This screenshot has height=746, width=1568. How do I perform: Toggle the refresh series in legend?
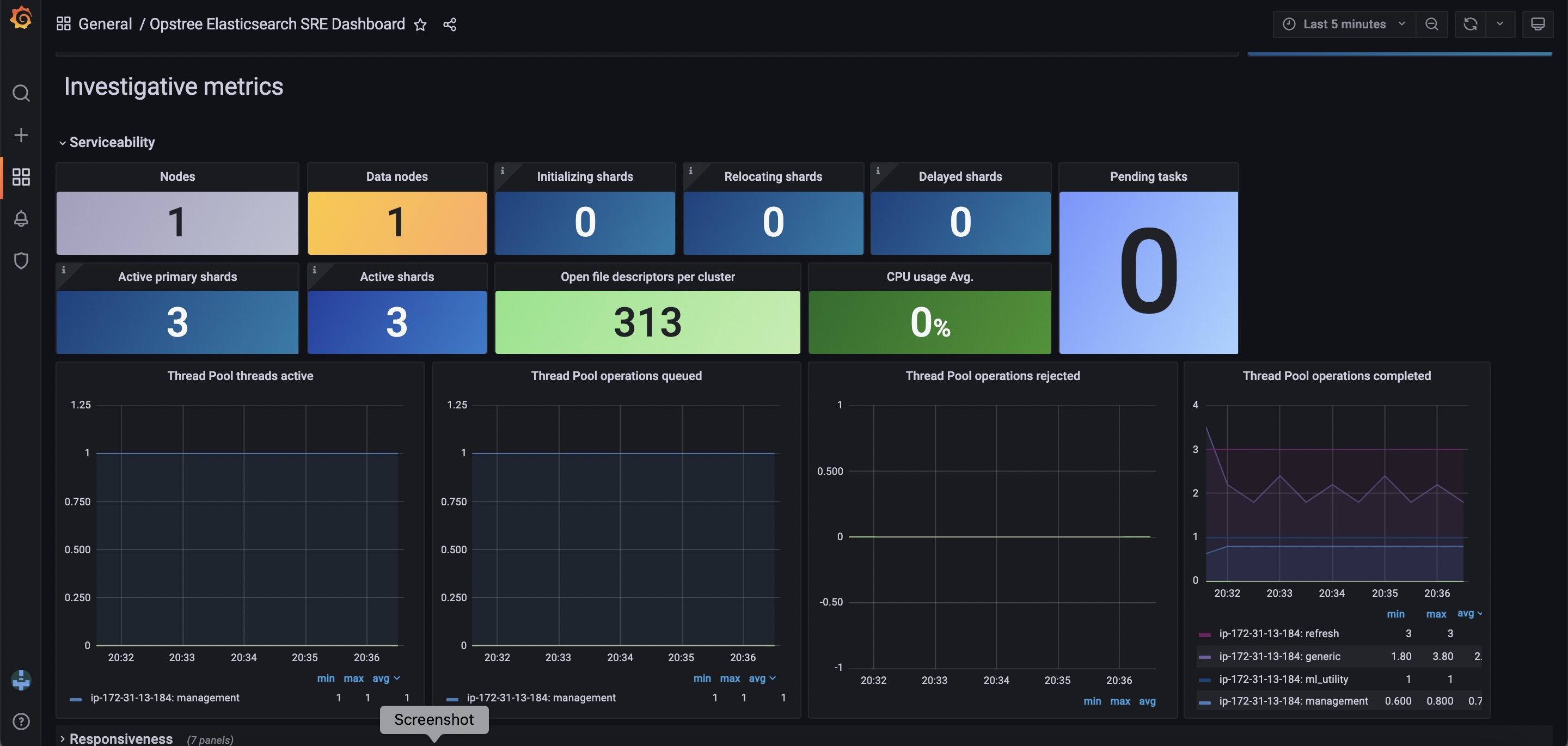pyautogui.click(x=1278, y=633)
